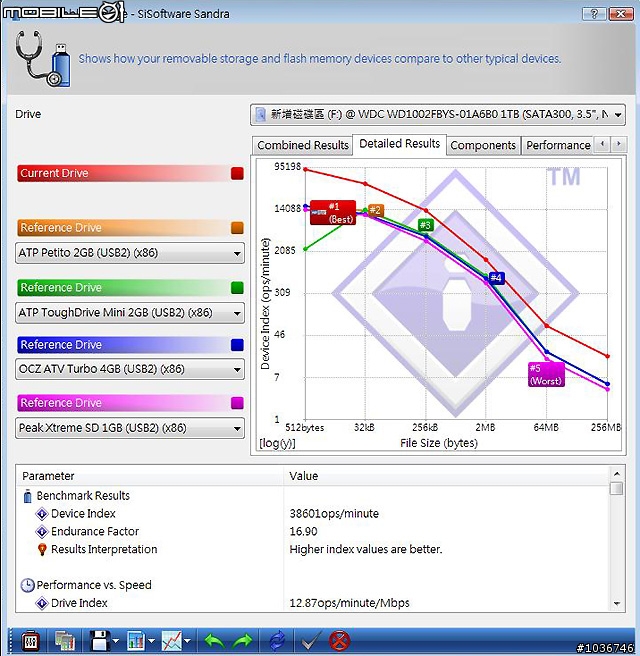
Task: Click the blue #4 chart marker
Action: 496,278
